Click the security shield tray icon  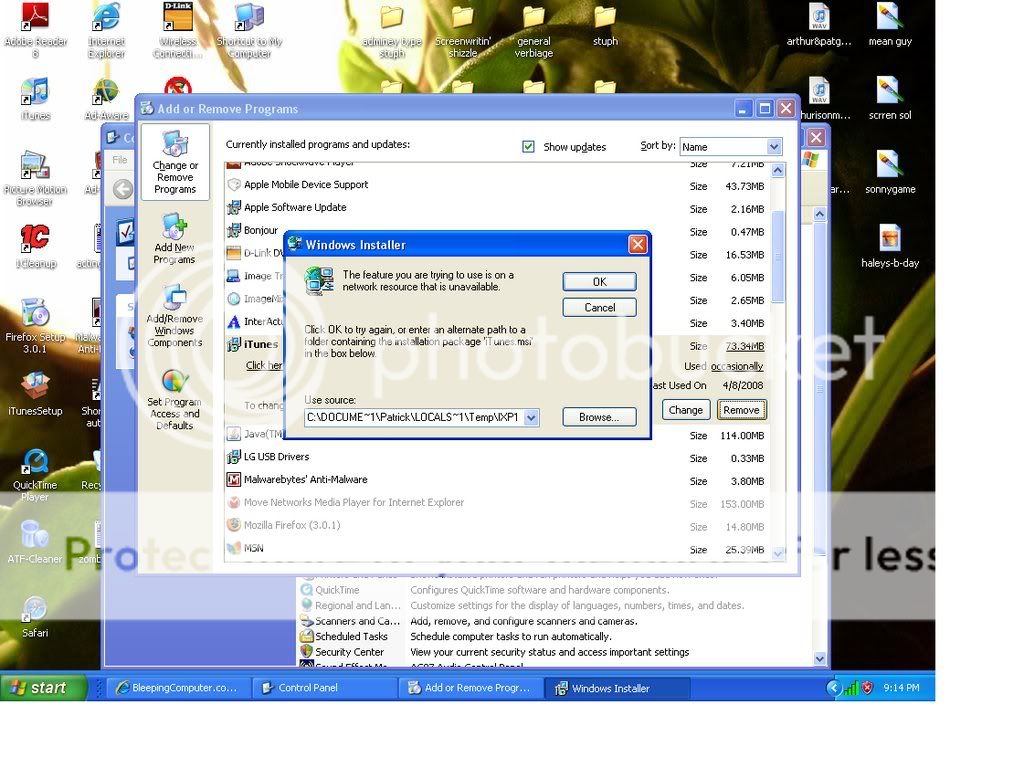[867, 688]
